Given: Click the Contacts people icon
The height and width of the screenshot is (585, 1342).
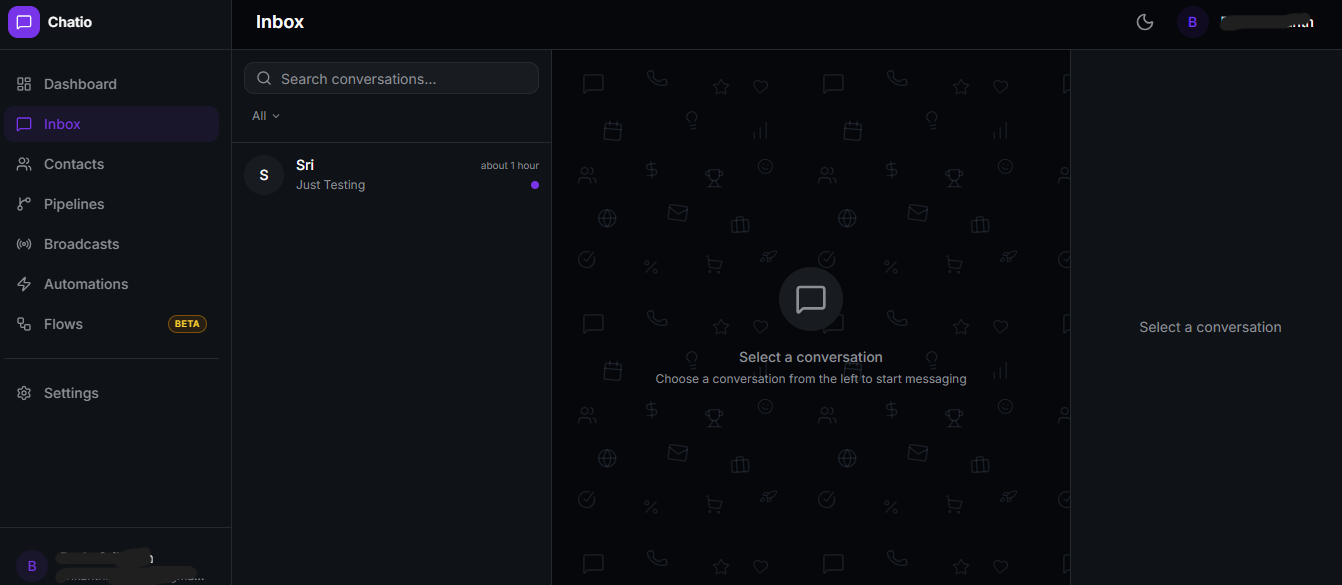Looking at the screenshot, I should pos(24,164).
